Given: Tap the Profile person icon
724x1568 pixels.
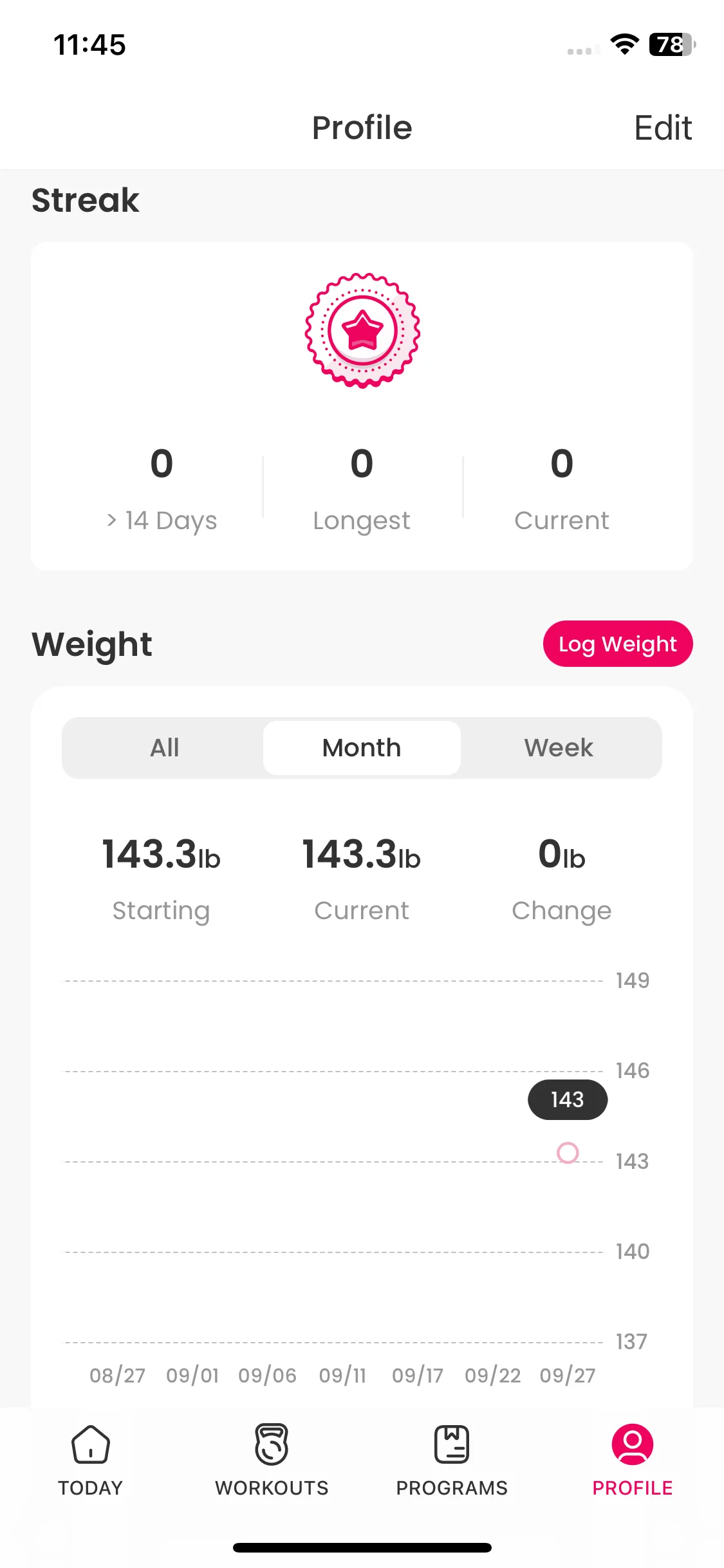Looking at the screenshot, I should [632, 1444].
